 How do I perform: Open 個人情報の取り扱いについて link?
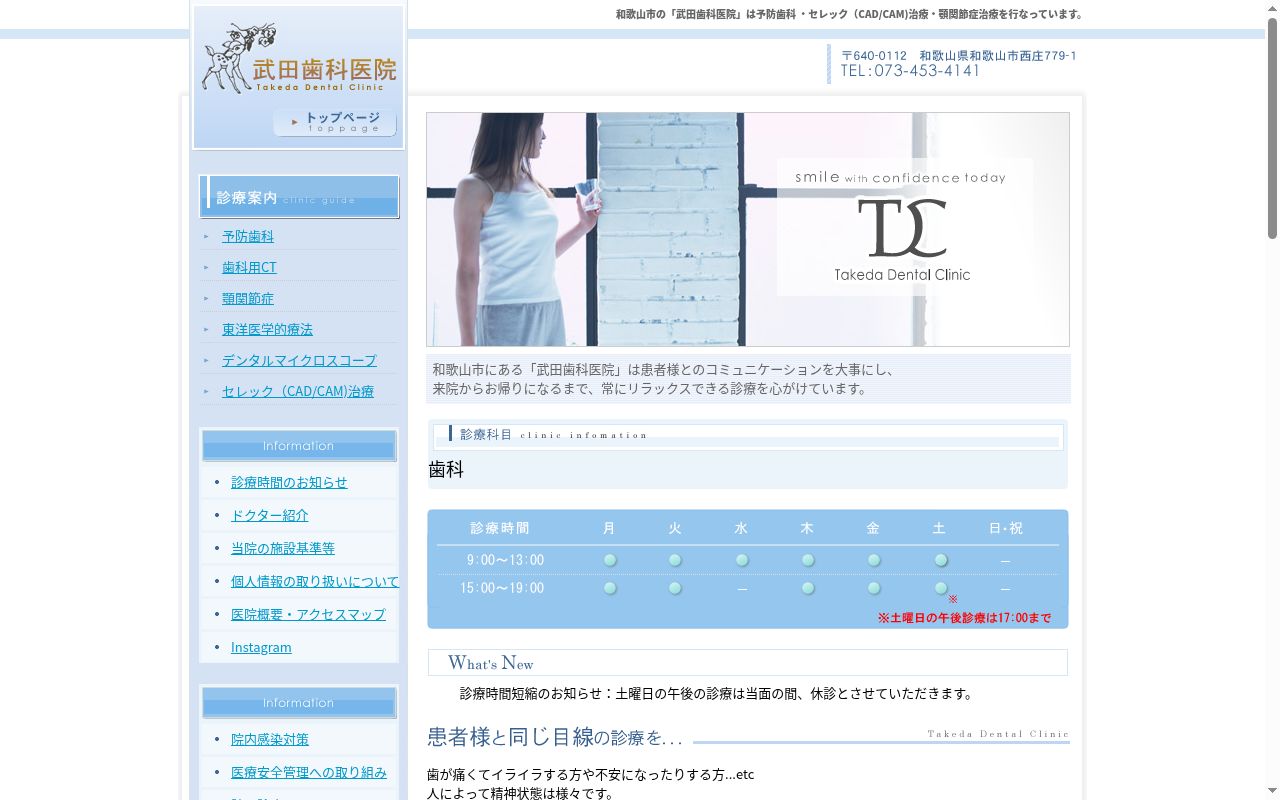coord(315,581)
